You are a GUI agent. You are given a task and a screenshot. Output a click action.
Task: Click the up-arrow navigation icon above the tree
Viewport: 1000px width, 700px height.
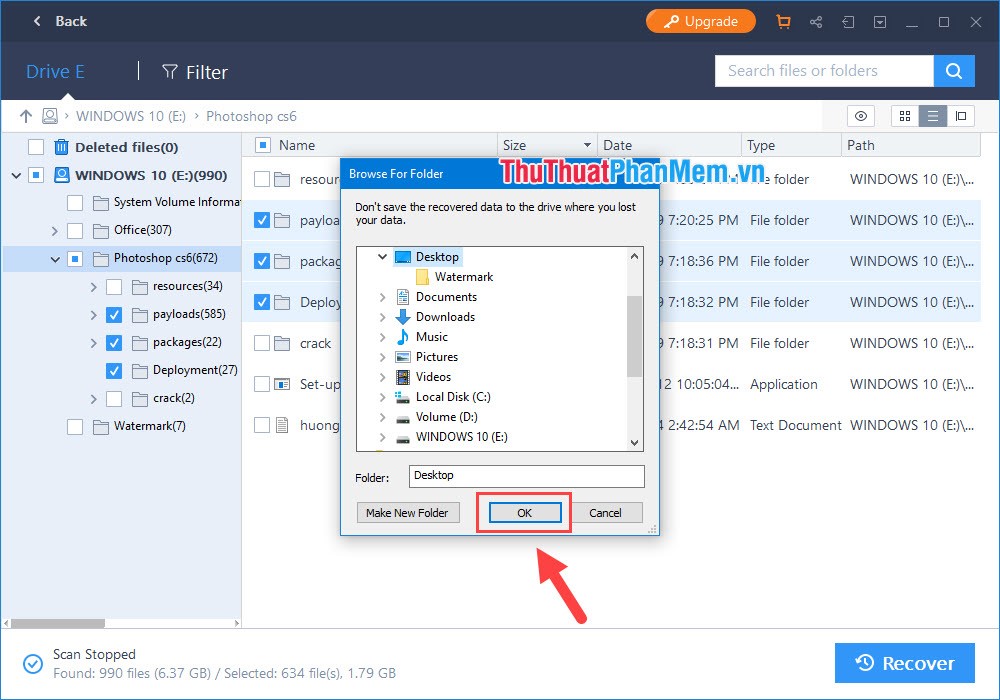pyautogui.click(x=25, y=116)
